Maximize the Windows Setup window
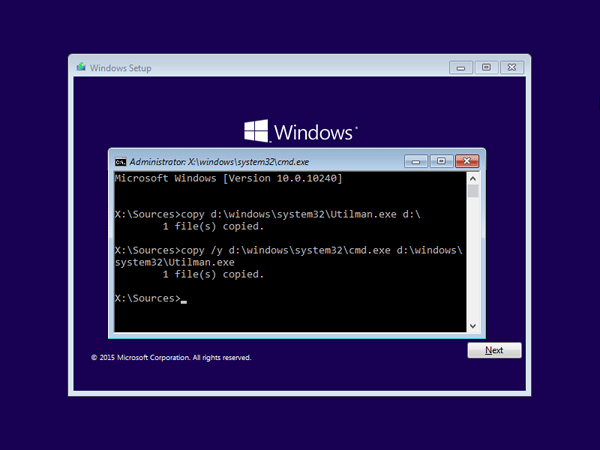Viewport: 600px width, 450px height. [x=486, y=67]
